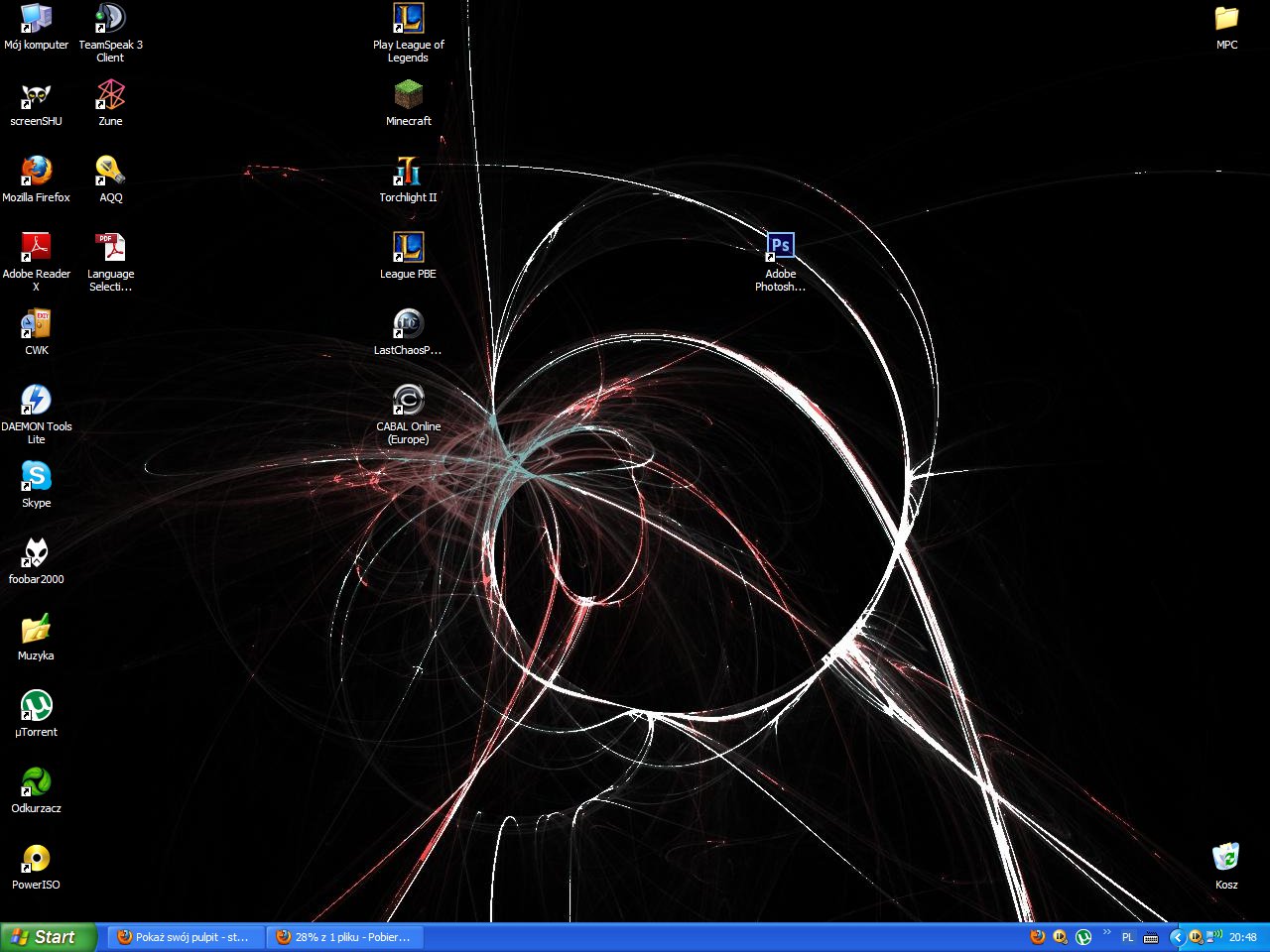Viewport: 1270px width, 952px height.
Task: Open the screenSHU shortcut
Action: pos(36,103)
